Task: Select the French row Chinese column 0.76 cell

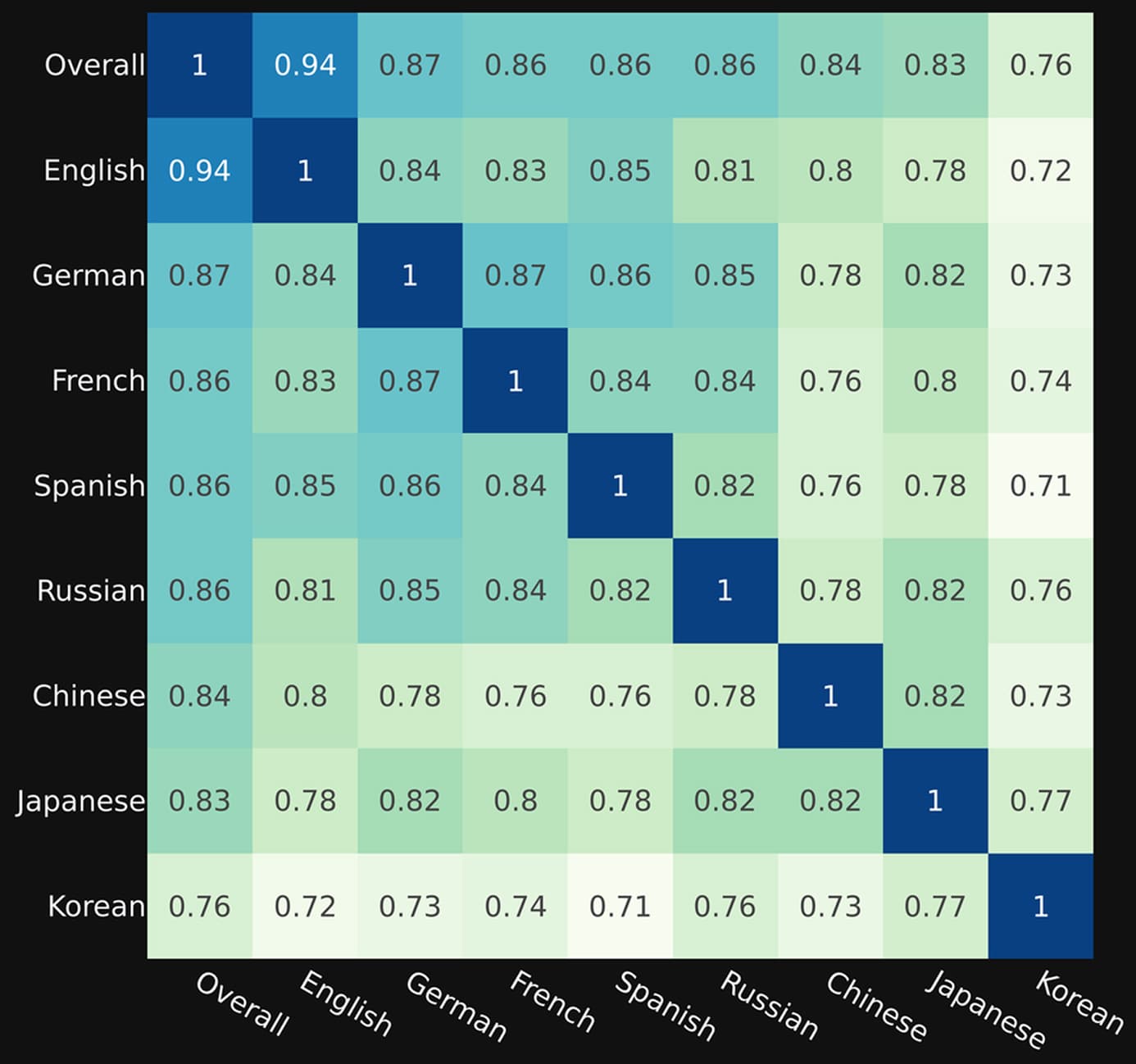Action: pyautogui.click(x=830, y=380)
